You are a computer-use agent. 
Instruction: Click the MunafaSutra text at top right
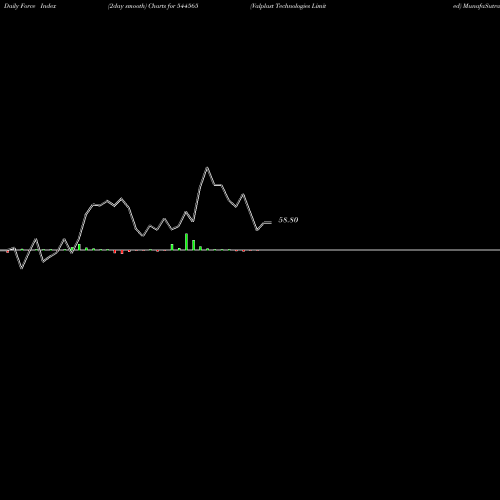pos(481,6)
